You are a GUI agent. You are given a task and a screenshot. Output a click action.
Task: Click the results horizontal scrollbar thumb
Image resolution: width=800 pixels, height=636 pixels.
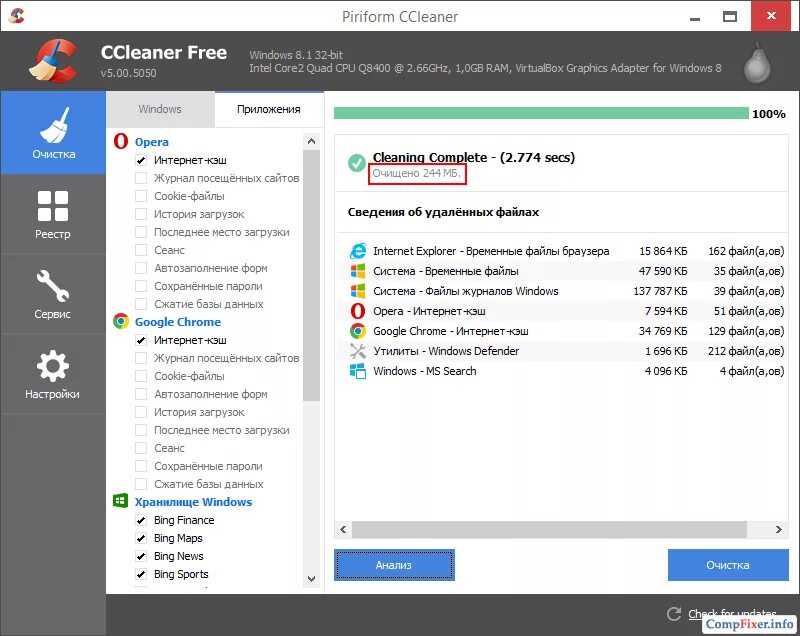coord(549,529)
